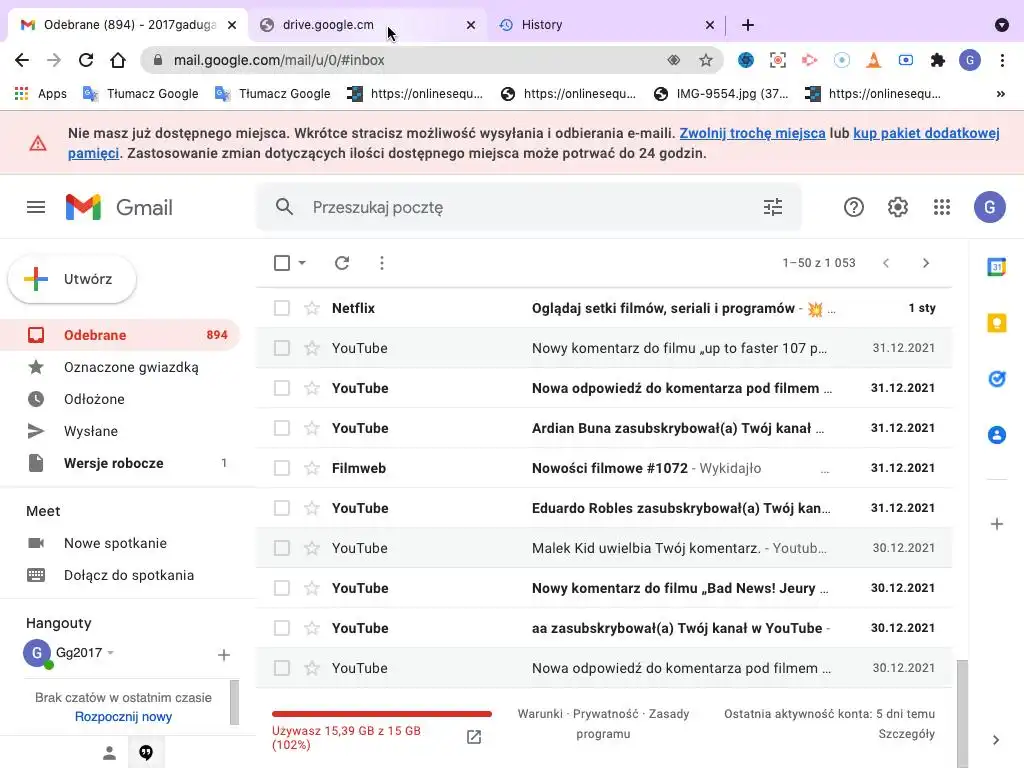Open Chrome tab search dropdown
This screenshot has height=768, width=1024.
coord(1002,25)
